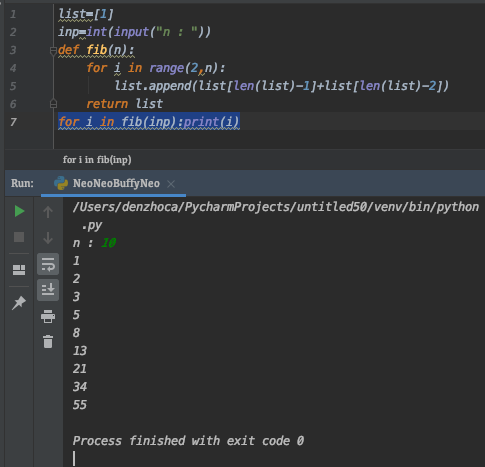The height and width of the screenshot is (467, 485).
Task: Click console output value 5
Action: click(x=76, y=315)
